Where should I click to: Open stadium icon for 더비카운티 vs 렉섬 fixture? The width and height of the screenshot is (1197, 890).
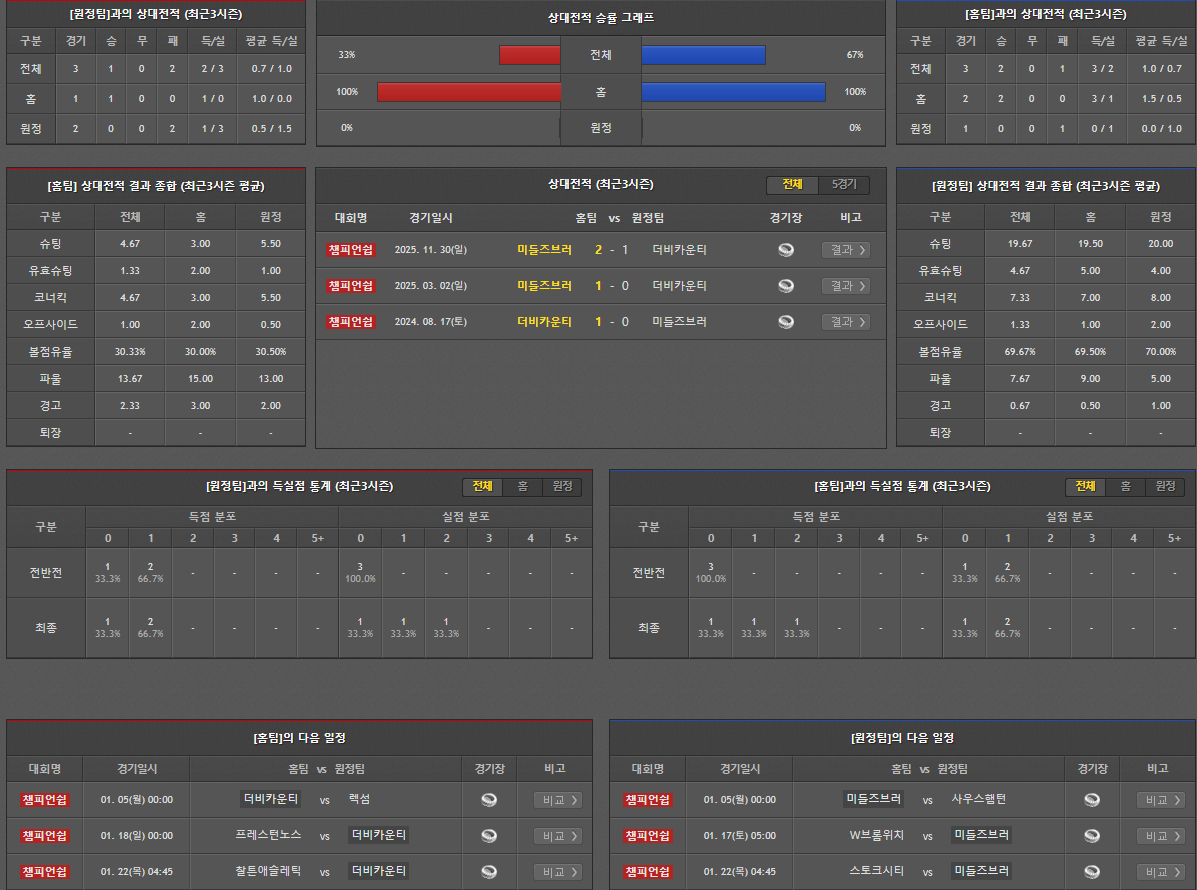489,800
